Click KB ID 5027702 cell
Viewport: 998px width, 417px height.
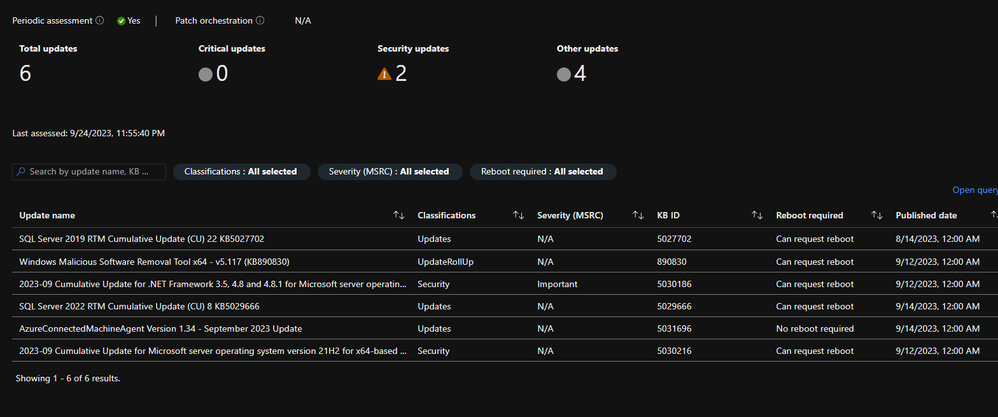tap(674, 239)
